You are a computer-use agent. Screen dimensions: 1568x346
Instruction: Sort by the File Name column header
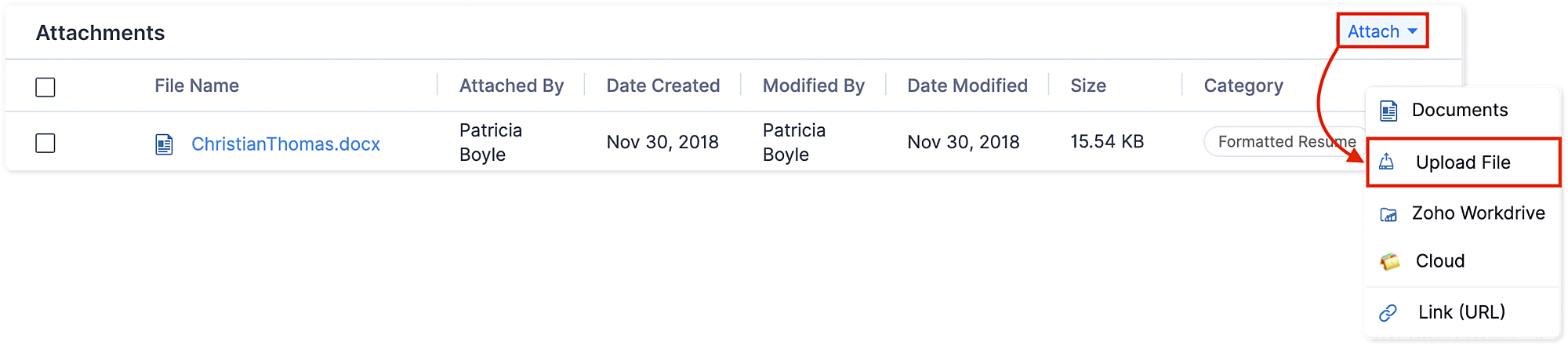[197, 86]
